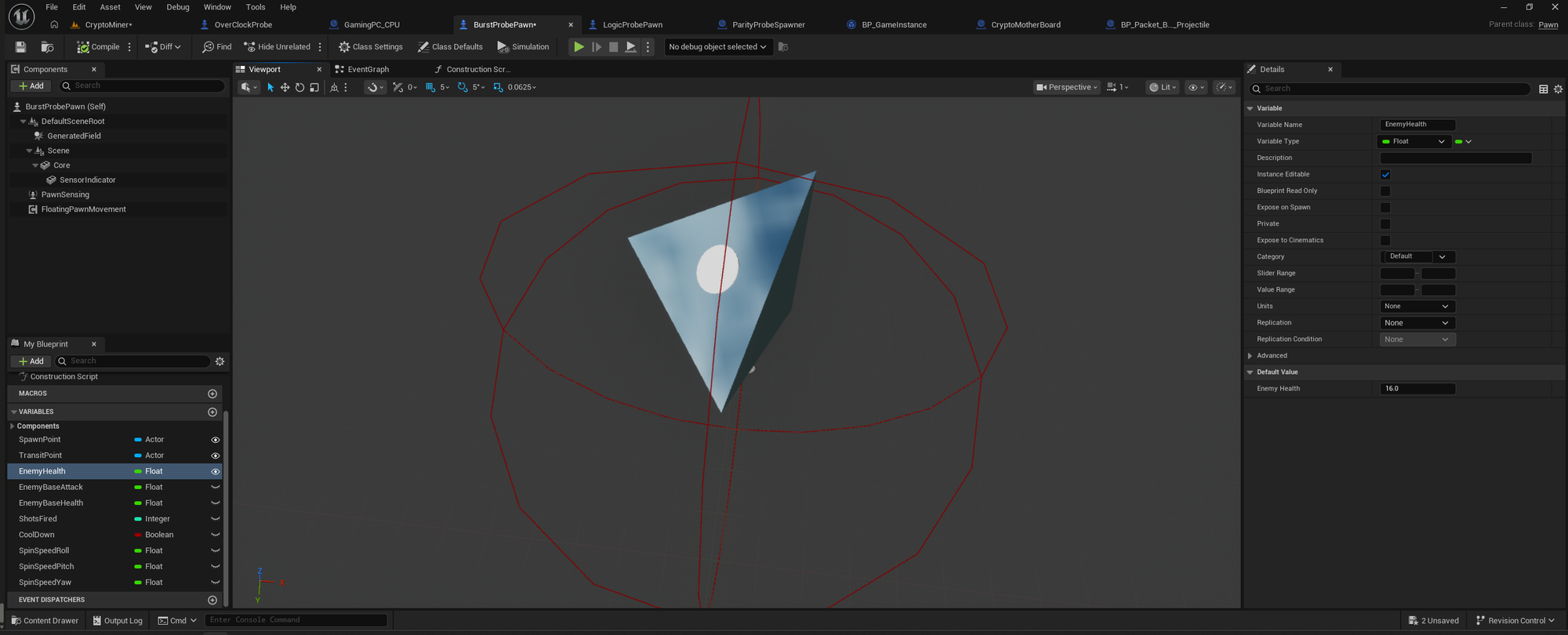The width and height of the screenshot is (1568, 635).
Task: Click the debug object locate icon
Action: click(x=783, y=47)
